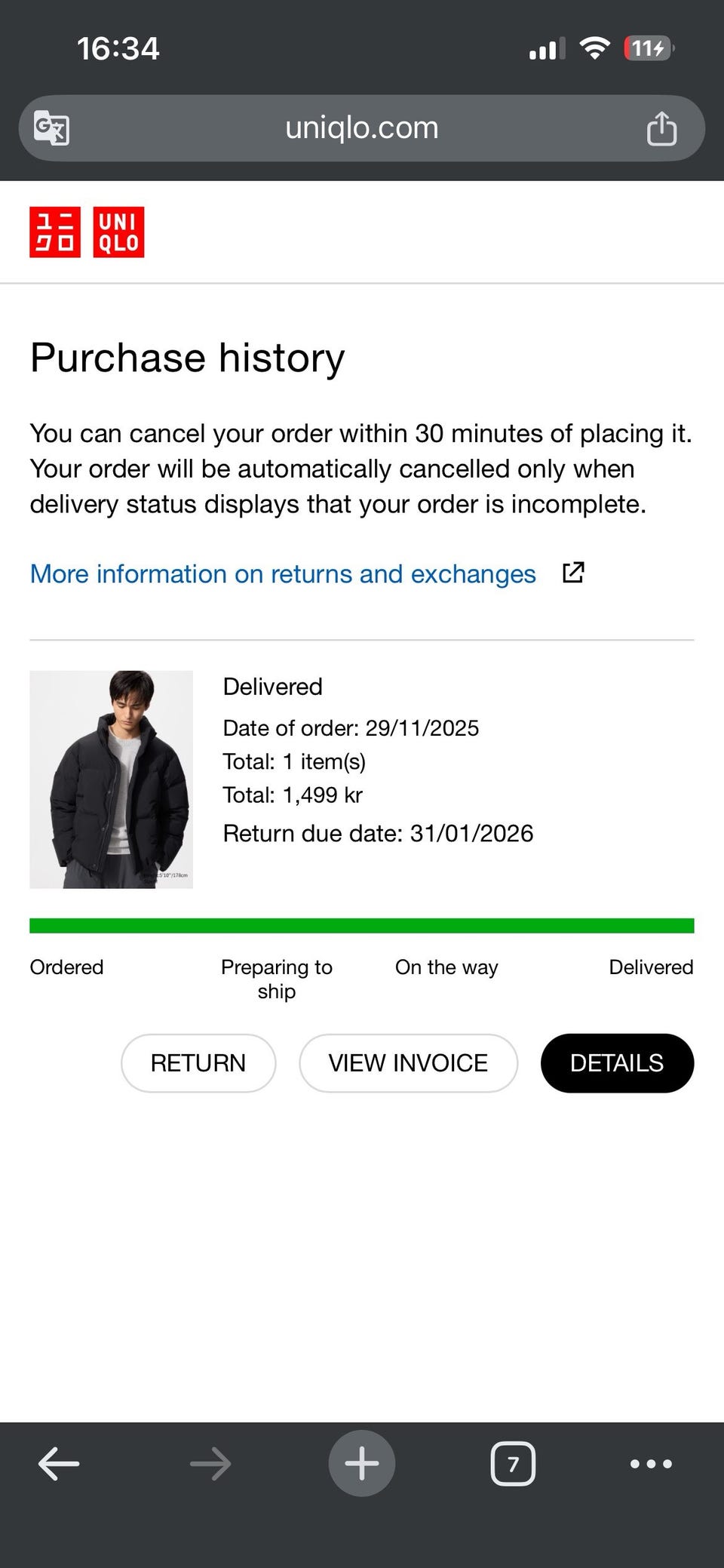Click the external link icon
Screen dimensions: 724x1568
click(x=573, y=573)
